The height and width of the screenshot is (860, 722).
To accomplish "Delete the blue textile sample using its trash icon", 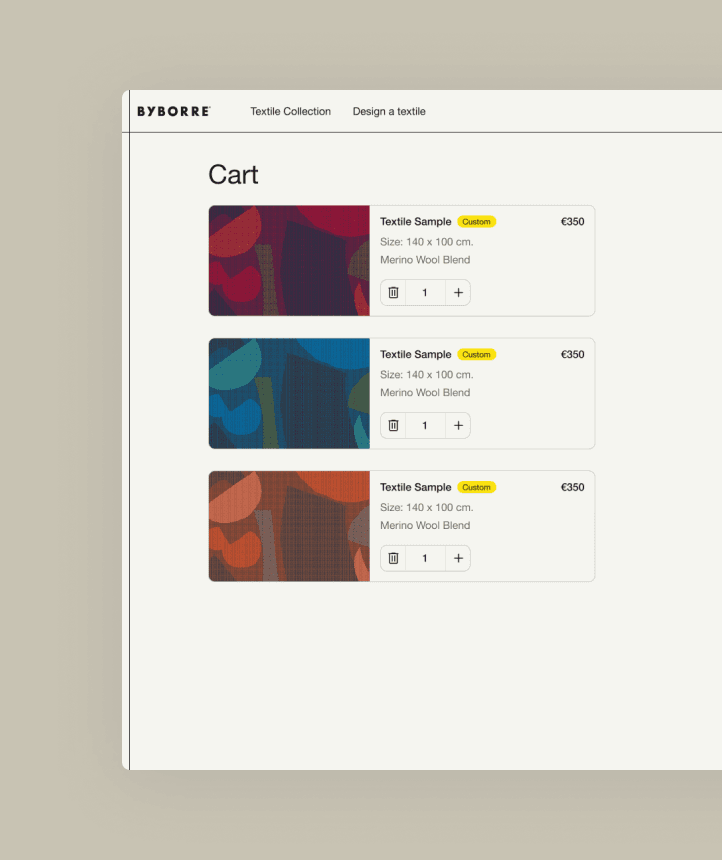I will click(393, 425).
